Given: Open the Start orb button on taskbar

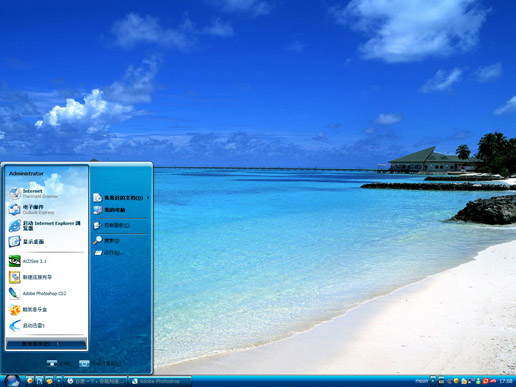Looking at the screenshot, I should pyautogui.click(x=12, y=381).
